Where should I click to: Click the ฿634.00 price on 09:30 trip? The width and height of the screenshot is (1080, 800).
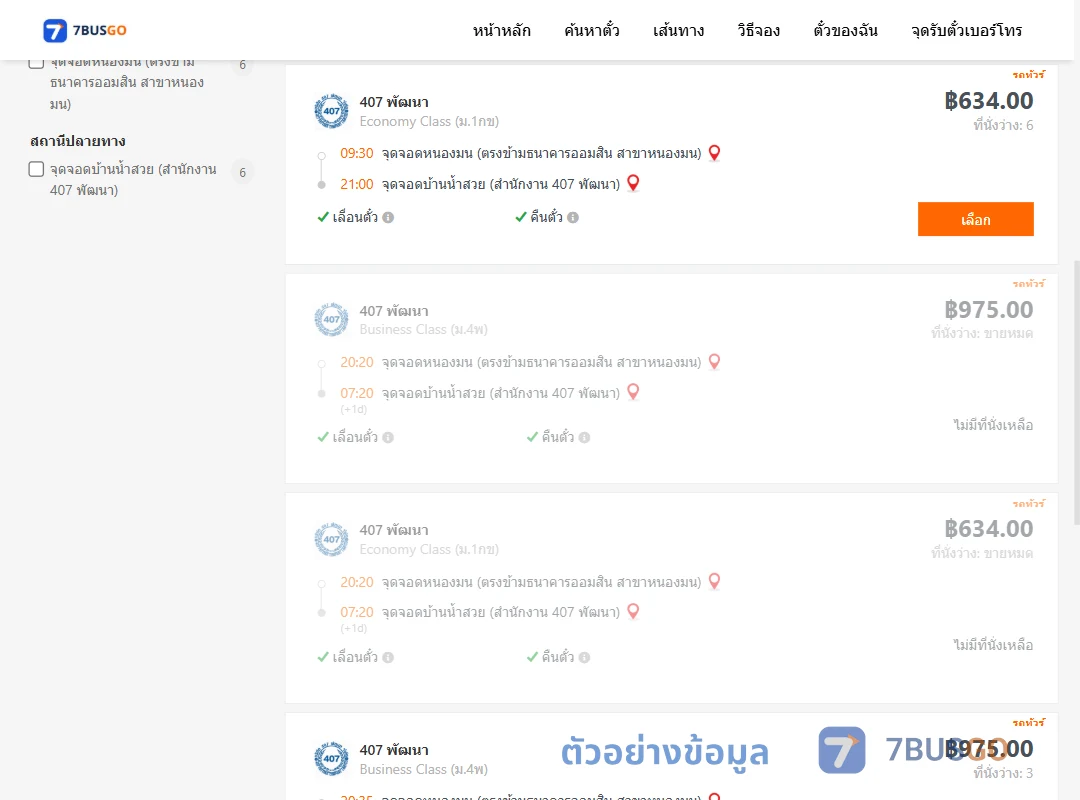click(988, 101)
